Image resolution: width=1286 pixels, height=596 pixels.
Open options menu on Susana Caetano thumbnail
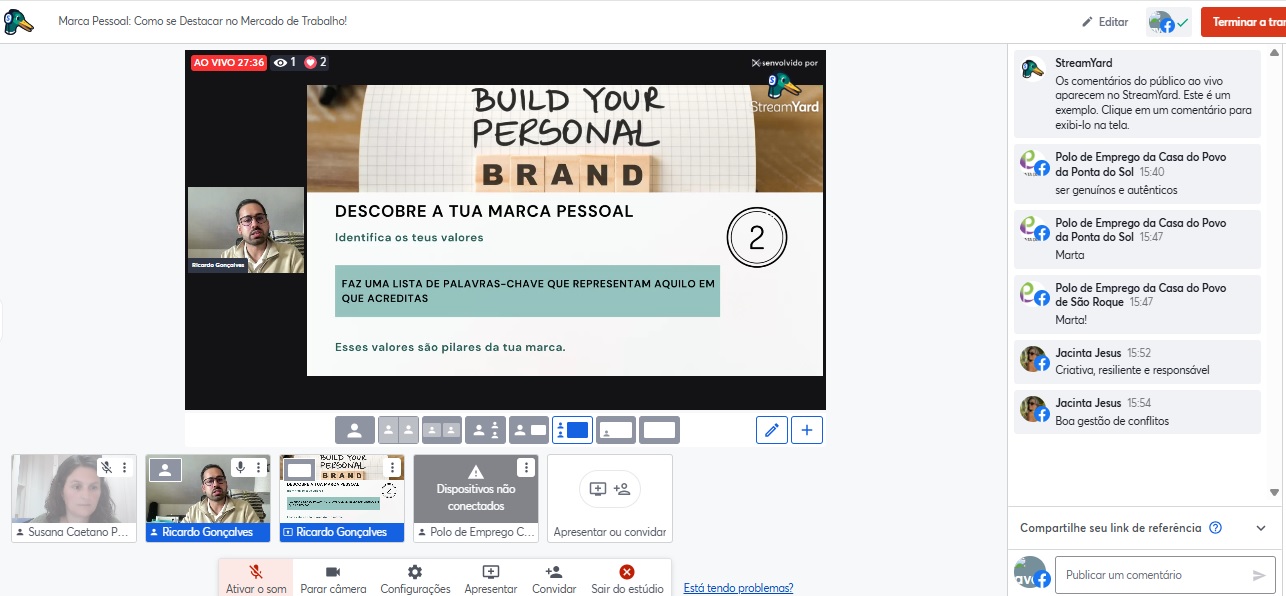click(x=125, y=467)
